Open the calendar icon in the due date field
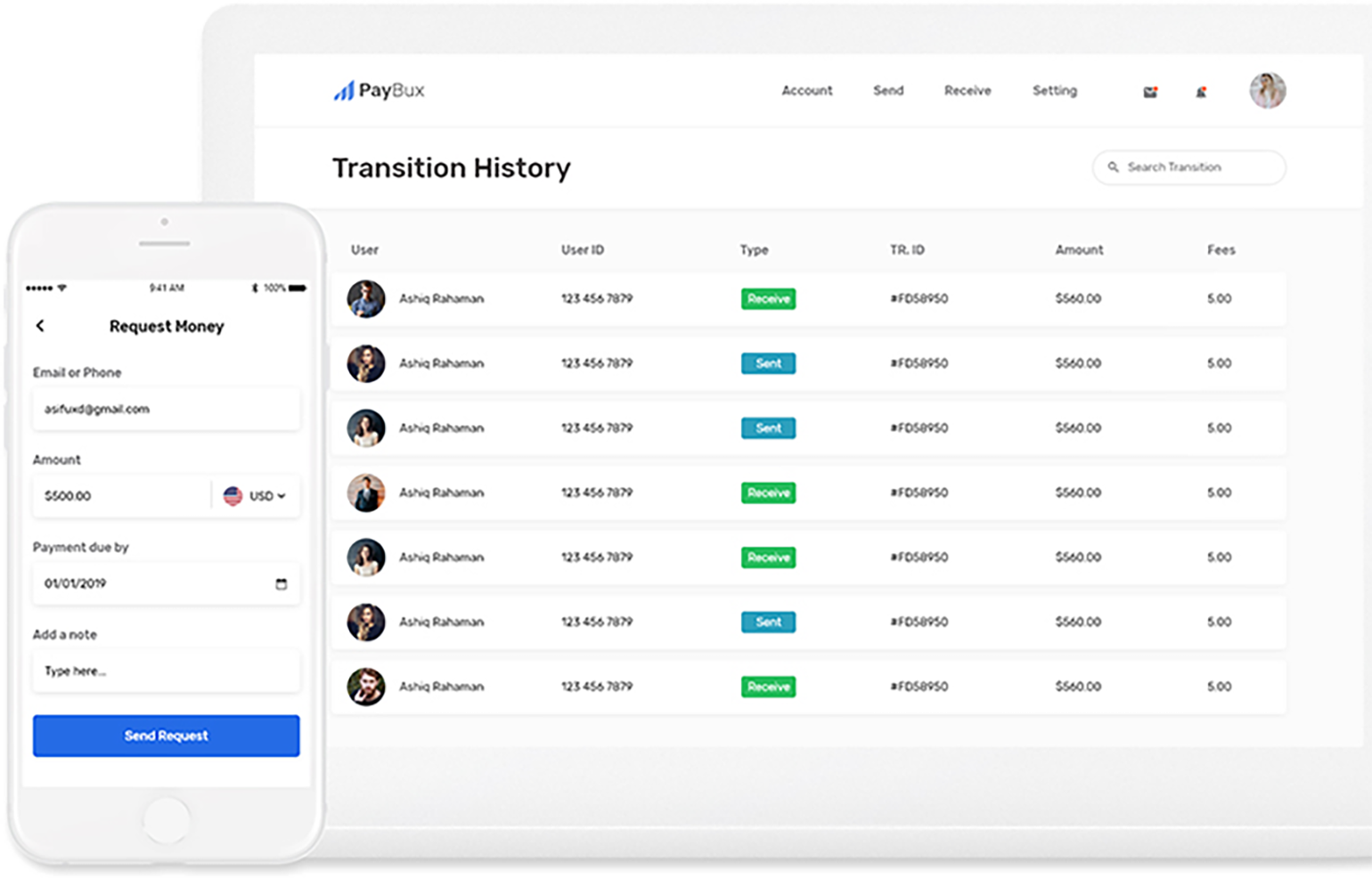Viewport: 1372px width, 878px height. [282, 584]
